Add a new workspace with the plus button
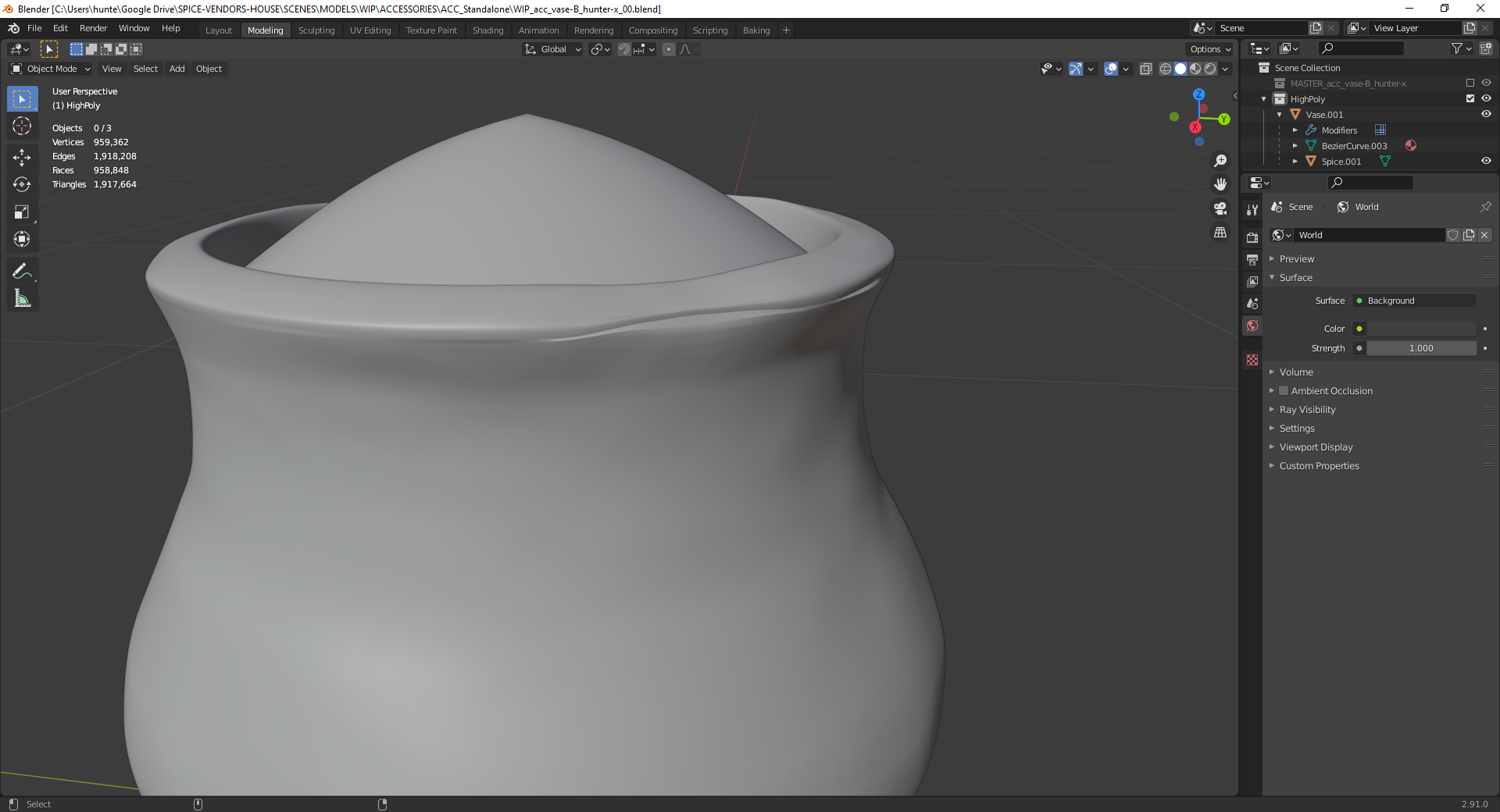 pyautogui.click(x=786, y=30)
